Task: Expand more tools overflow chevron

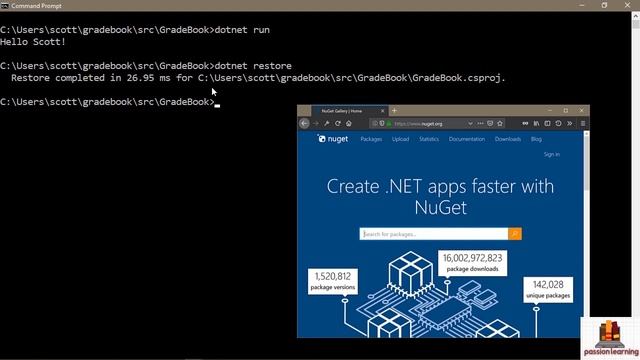Action: point(569,123)
